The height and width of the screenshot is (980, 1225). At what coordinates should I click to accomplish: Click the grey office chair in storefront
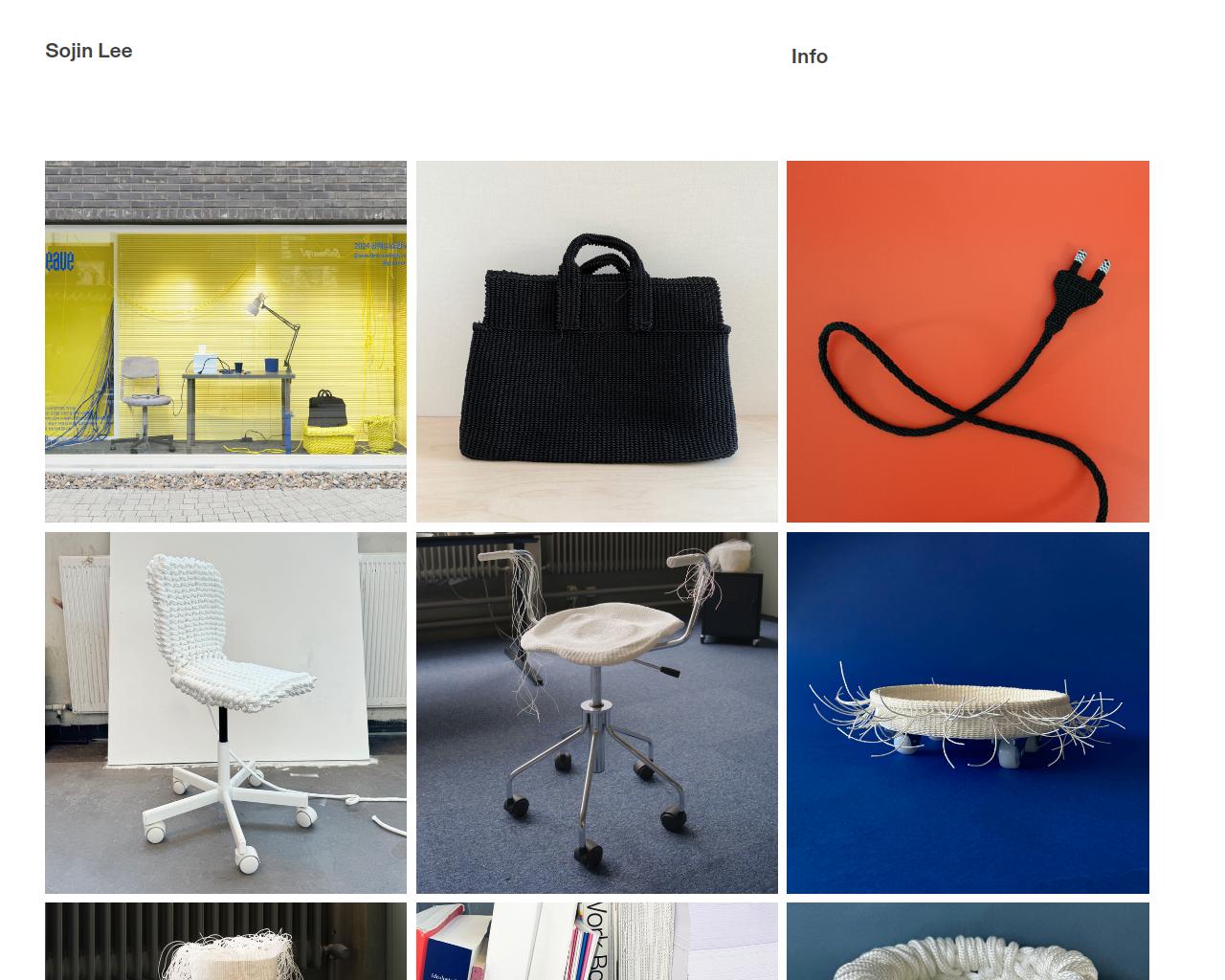click(x=145, y=402)
